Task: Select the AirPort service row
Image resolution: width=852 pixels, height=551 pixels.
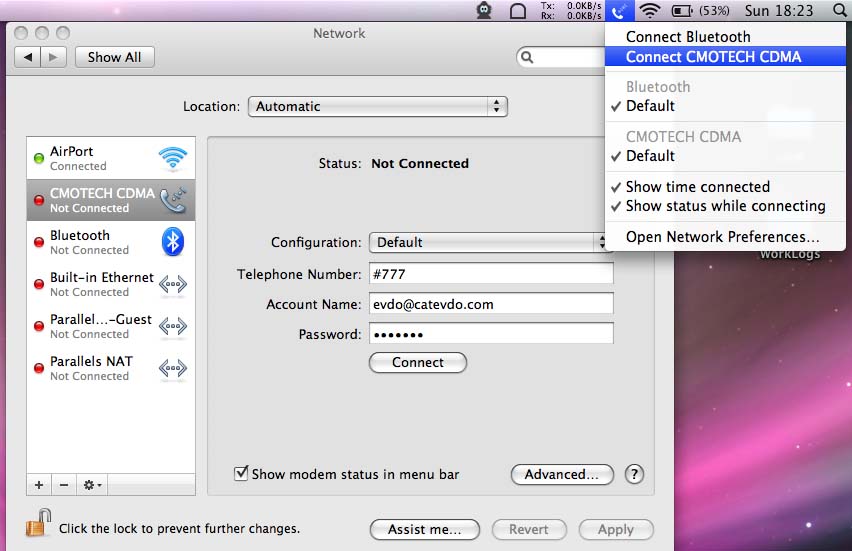Action: tap(111, 158)
